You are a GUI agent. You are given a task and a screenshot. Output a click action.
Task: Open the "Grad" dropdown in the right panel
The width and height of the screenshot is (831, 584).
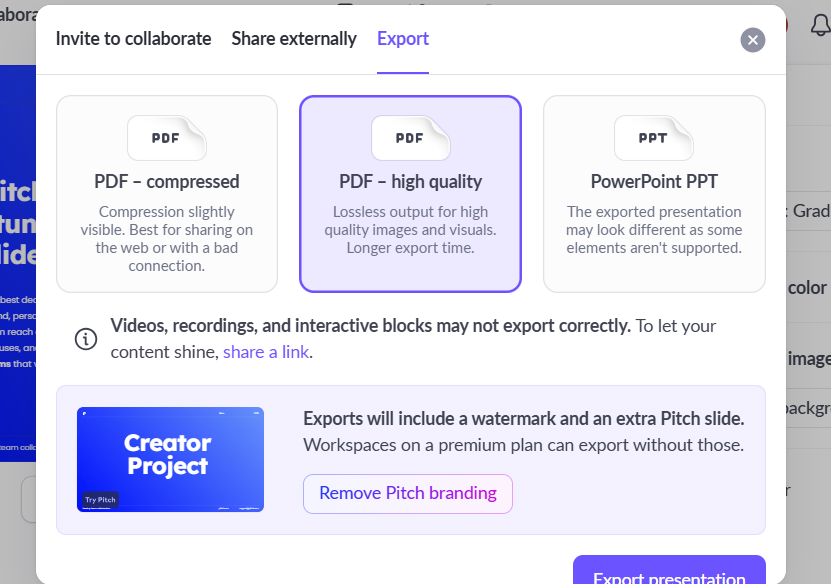click(808, 211)
